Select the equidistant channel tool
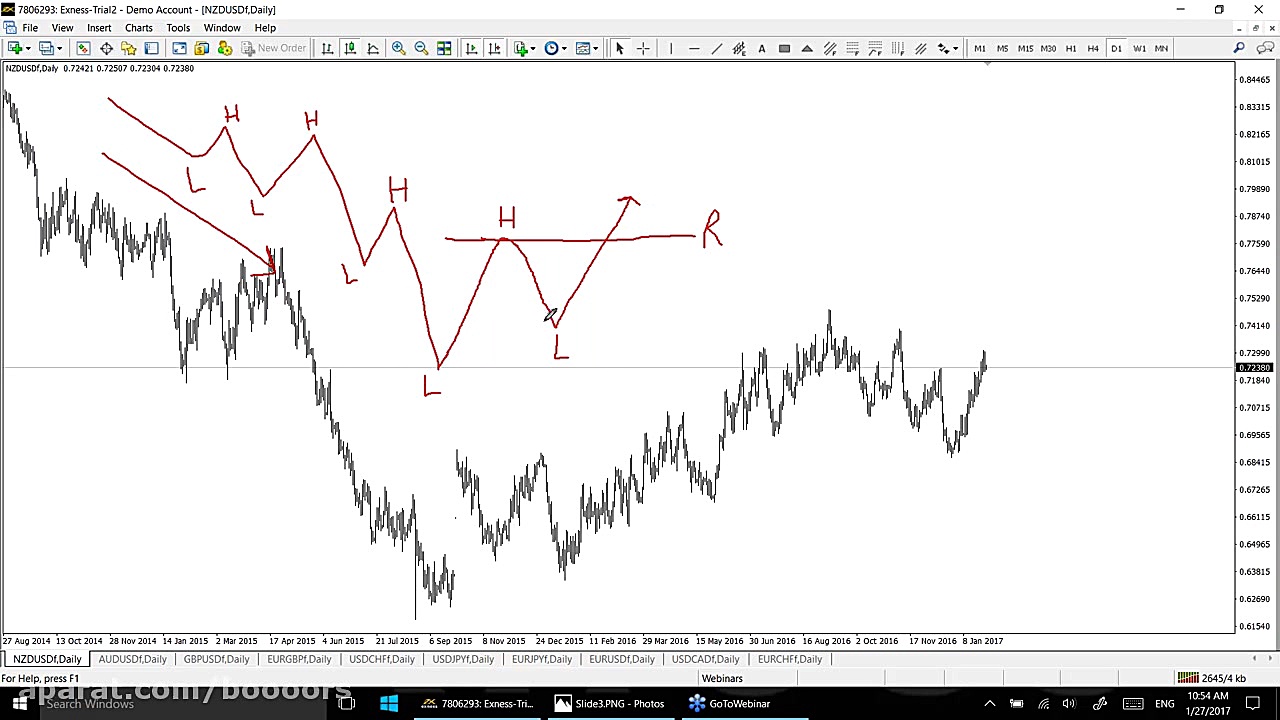The width and height of the screenshot is (1280, 720). click(x=739, y=48)
